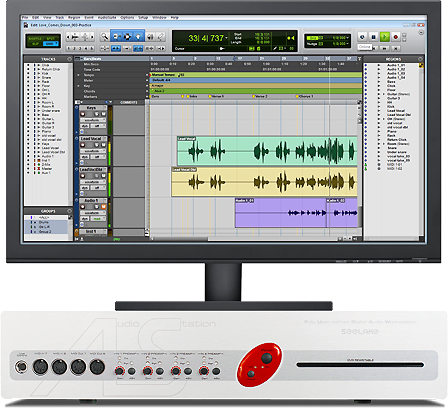
Task: Click the Stop button in transport
Action: 374,37
